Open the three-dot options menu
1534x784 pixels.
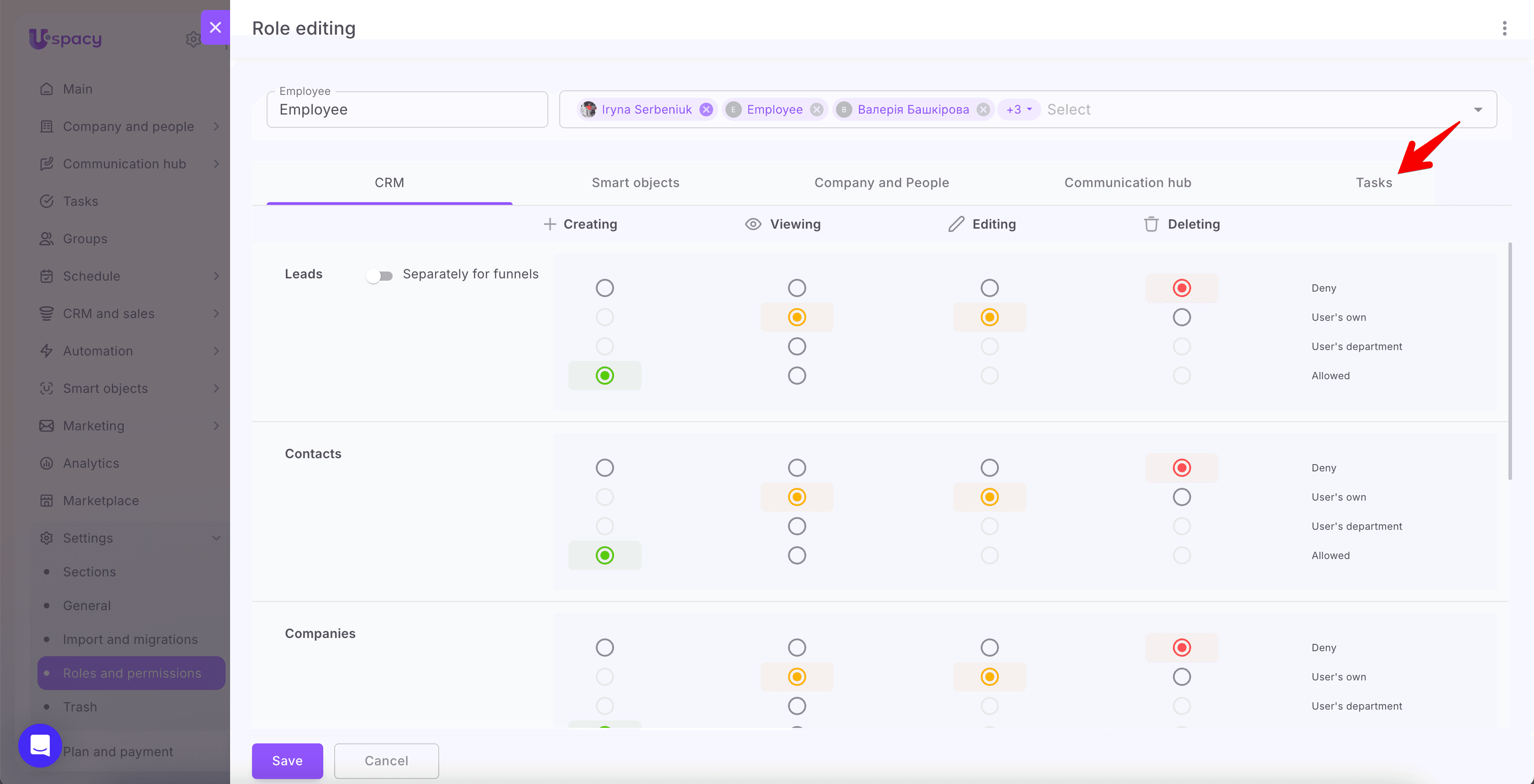pyautogui.click(x=1504, y=28)
